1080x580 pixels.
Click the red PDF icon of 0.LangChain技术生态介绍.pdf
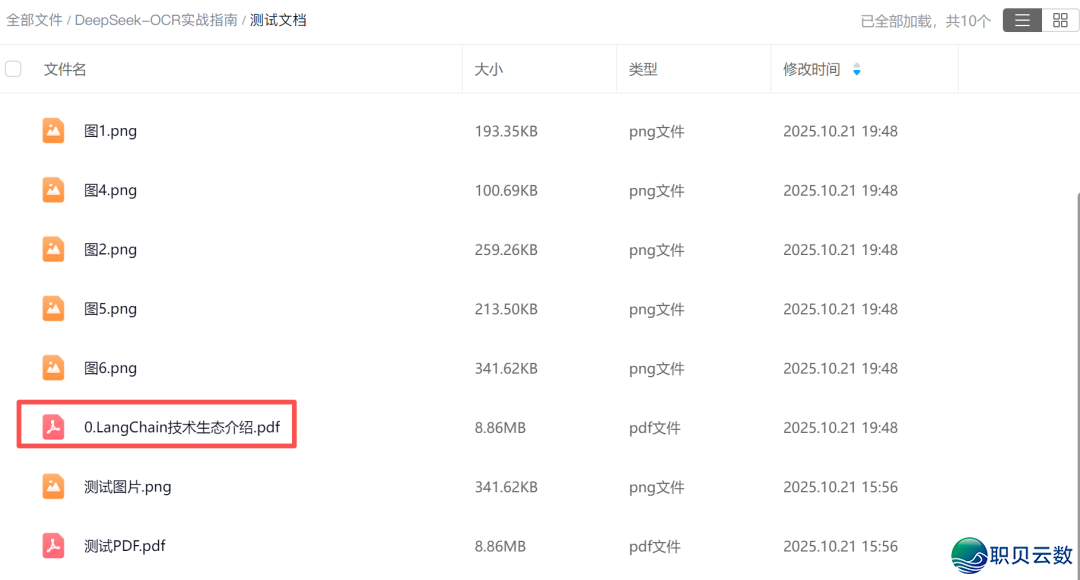(x=53, y=427)
